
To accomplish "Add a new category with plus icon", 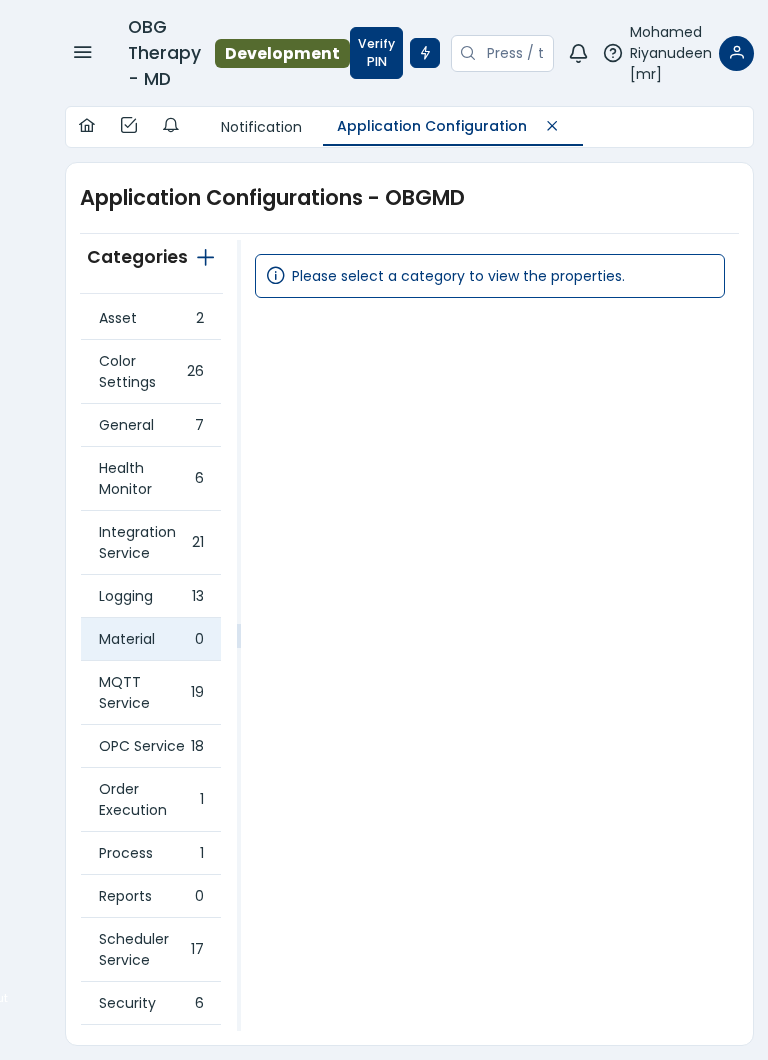I will 206,258.
